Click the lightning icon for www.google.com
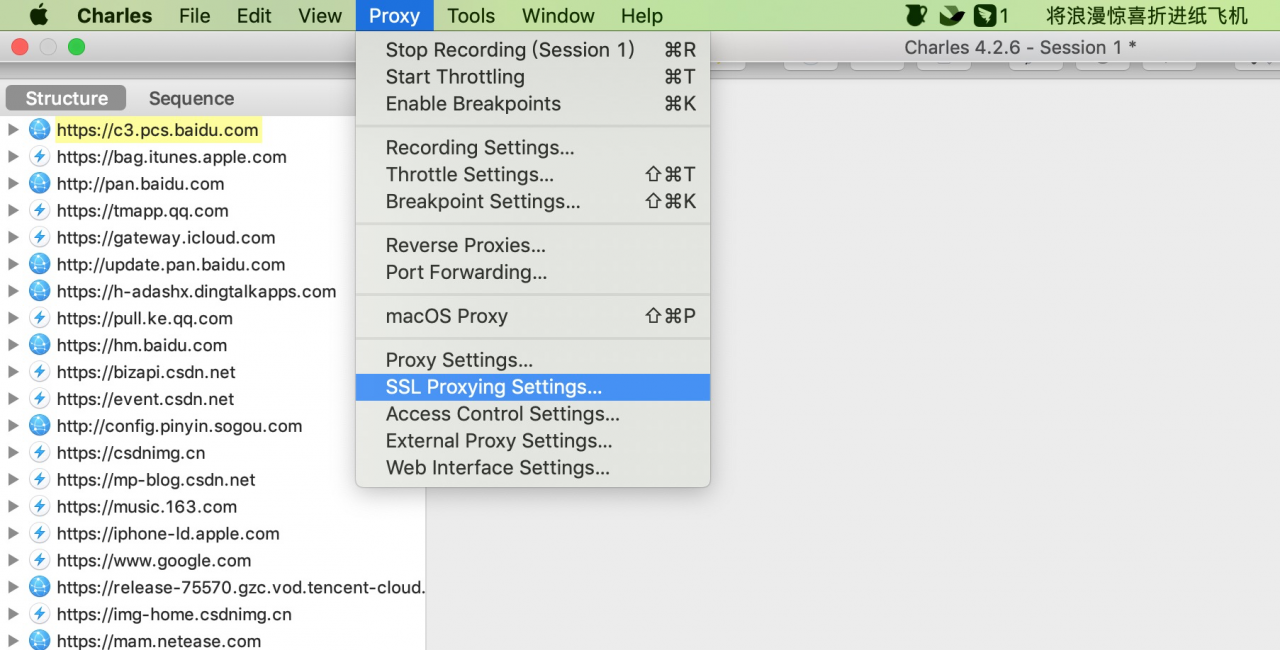This screenshot has height=650, width=1280. point(39,560)
